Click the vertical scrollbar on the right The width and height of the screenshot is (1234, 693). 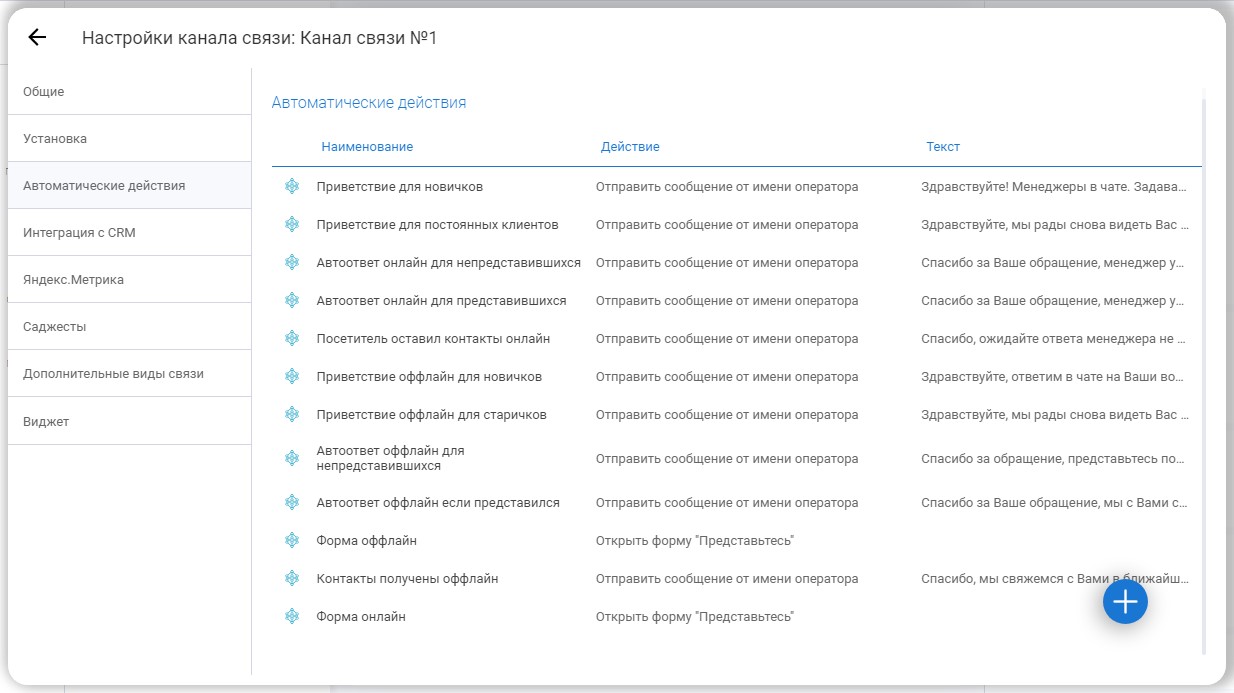coord(1204,370)
